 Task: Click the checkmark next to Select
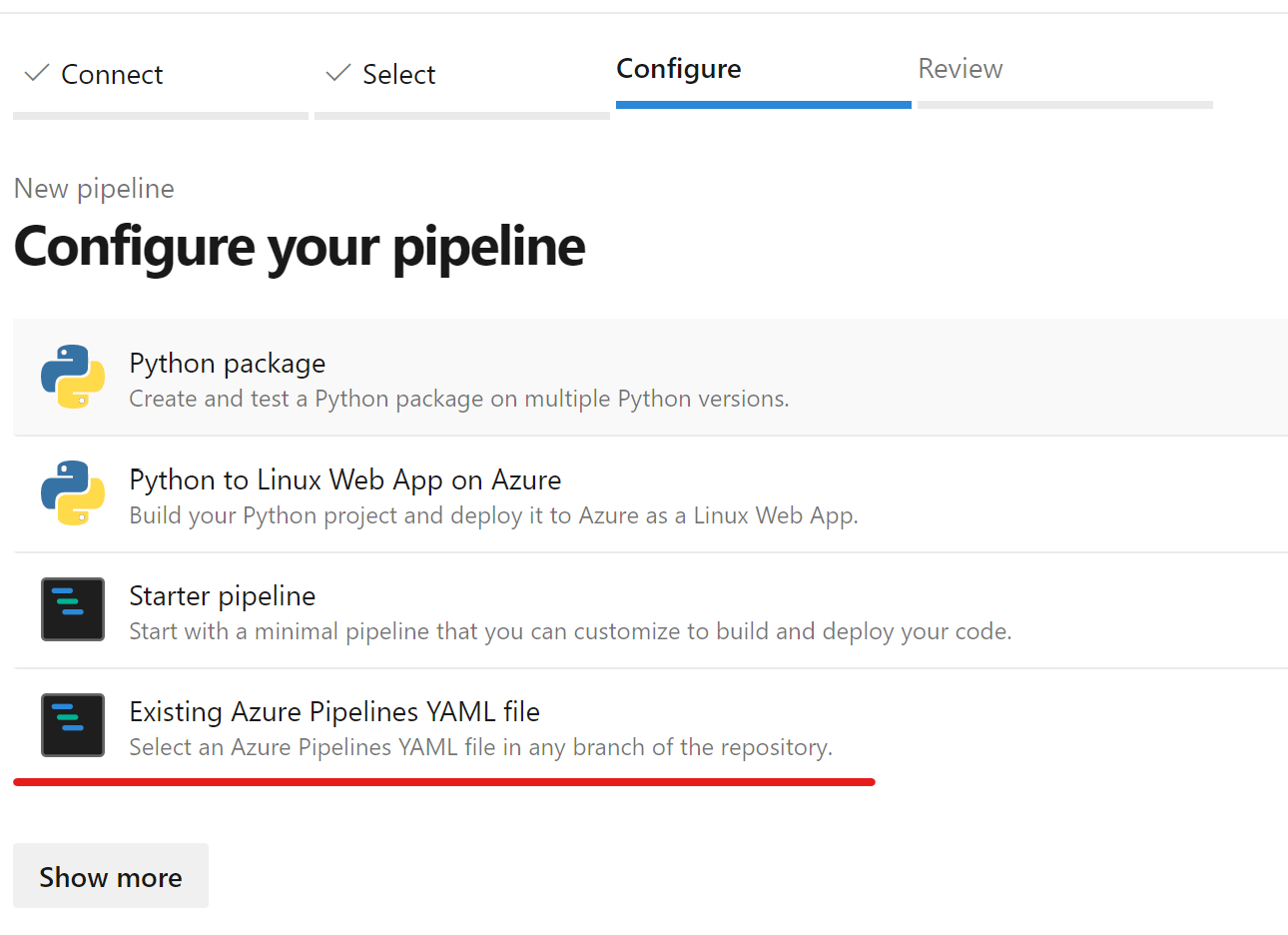click(x=338, y=73)
